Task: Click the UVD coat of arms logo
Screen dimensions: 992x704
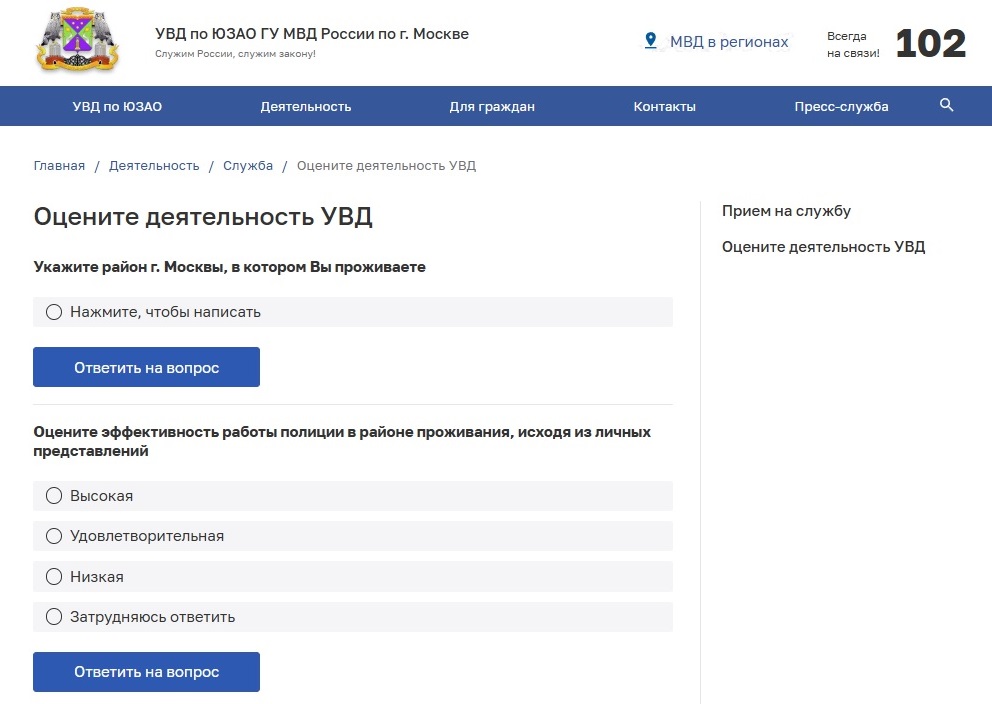Action: coord(77,43)
